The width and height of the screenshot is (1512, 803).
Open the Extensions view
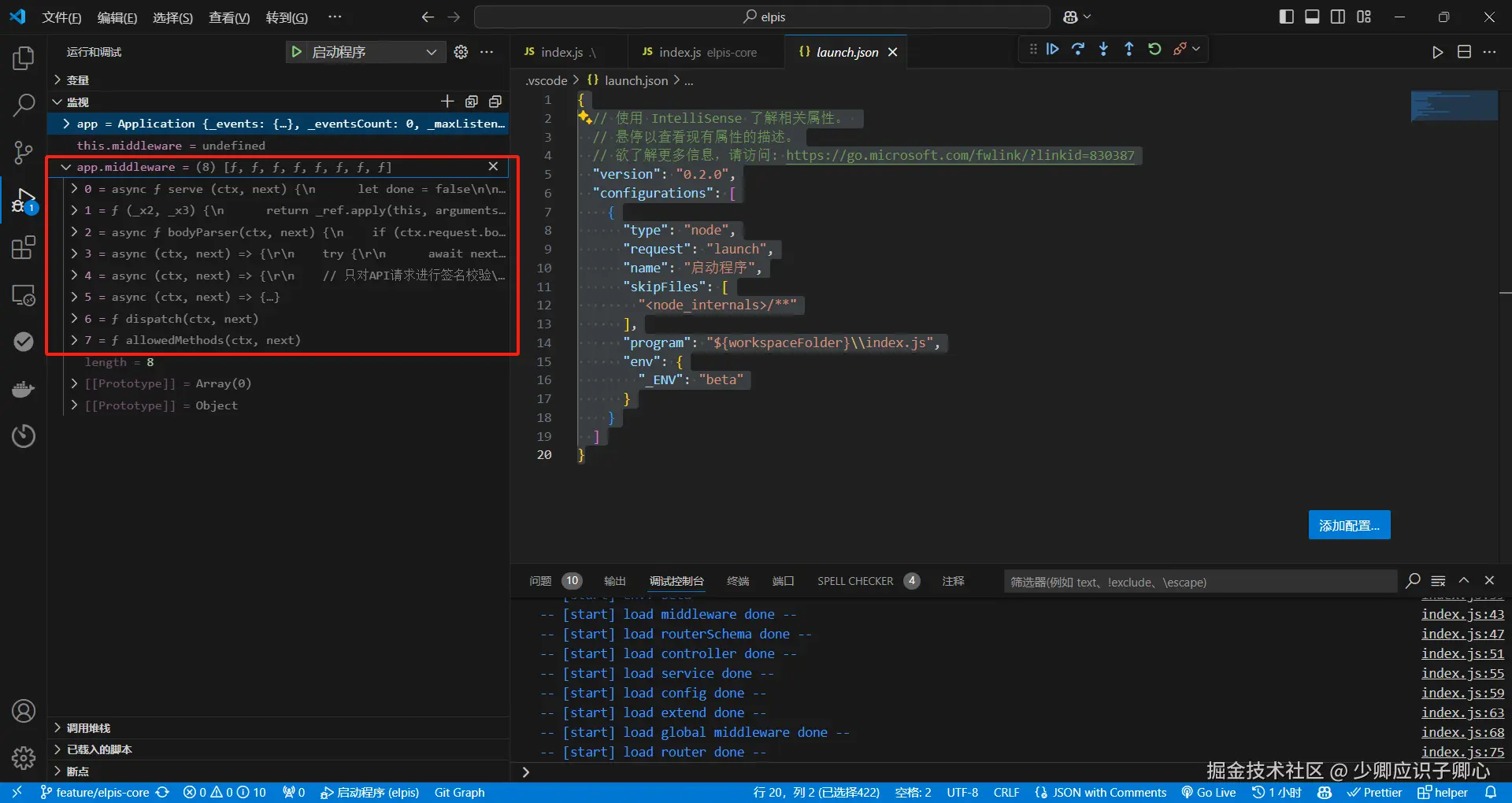point(24,248)
